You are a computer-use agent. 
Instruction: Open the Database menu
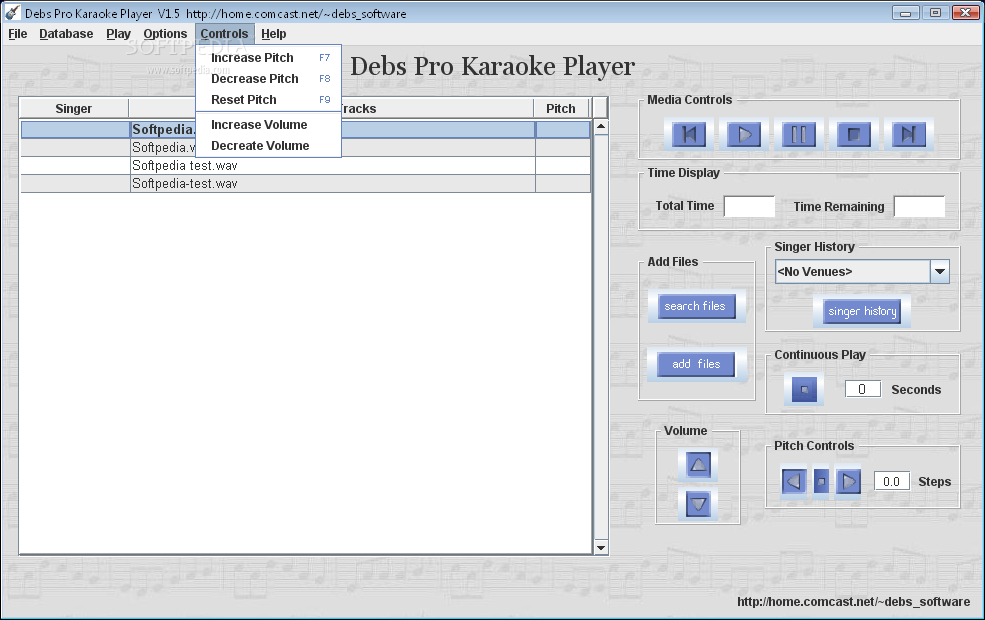(x=66, y=34)
